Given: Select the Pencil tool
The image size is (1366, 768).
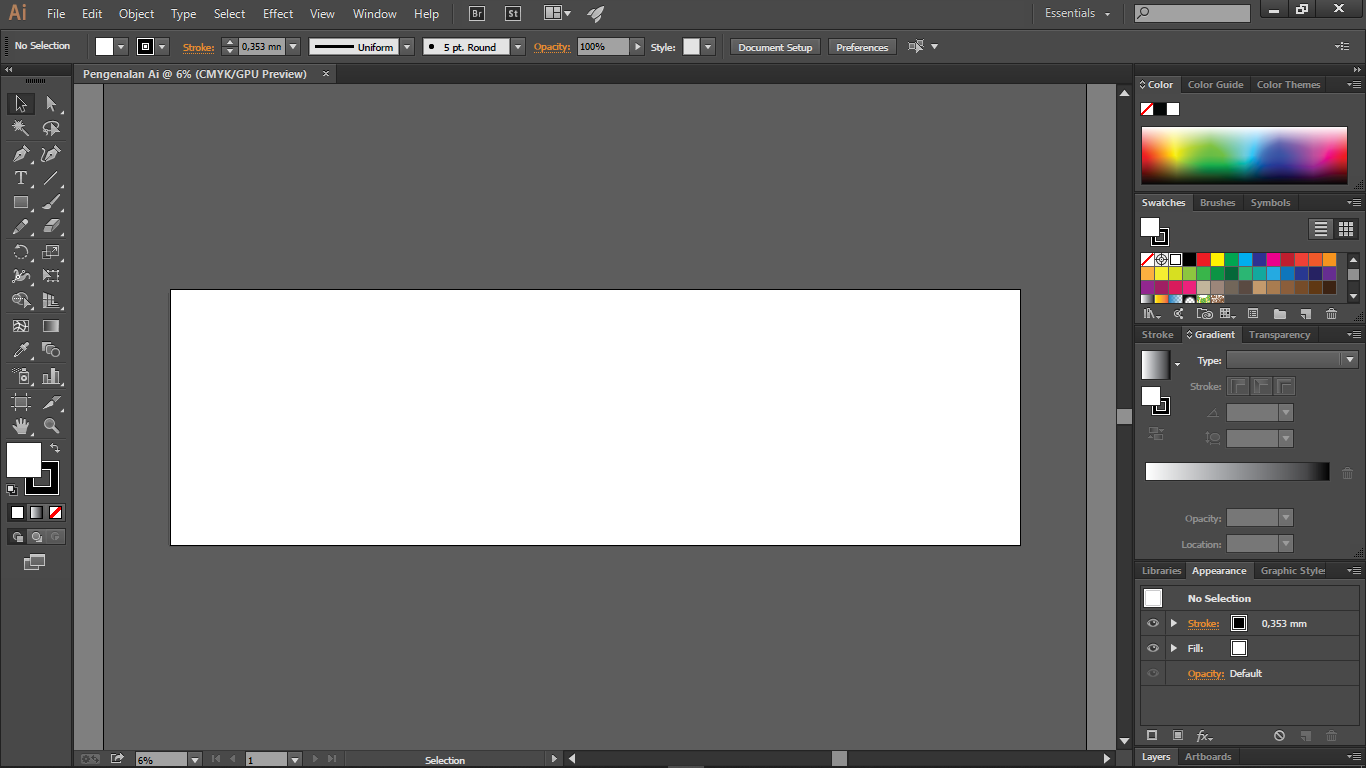Looking at the screenshot, I should pos(21,227).
